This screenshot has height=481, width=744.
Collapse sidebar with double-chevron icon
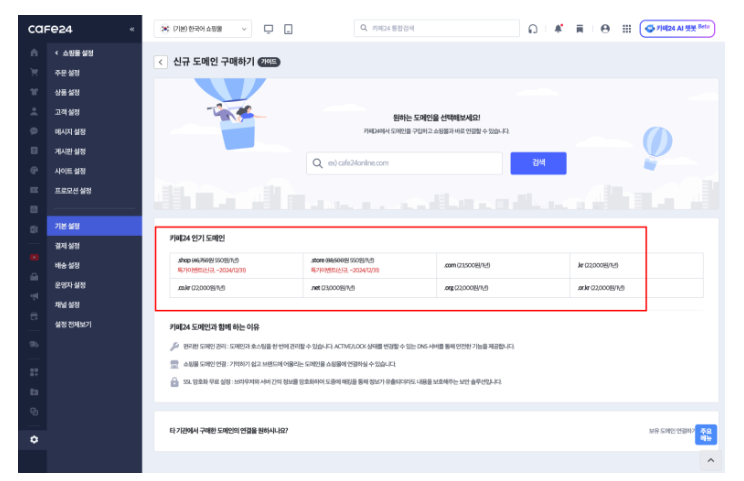point(132,29)
